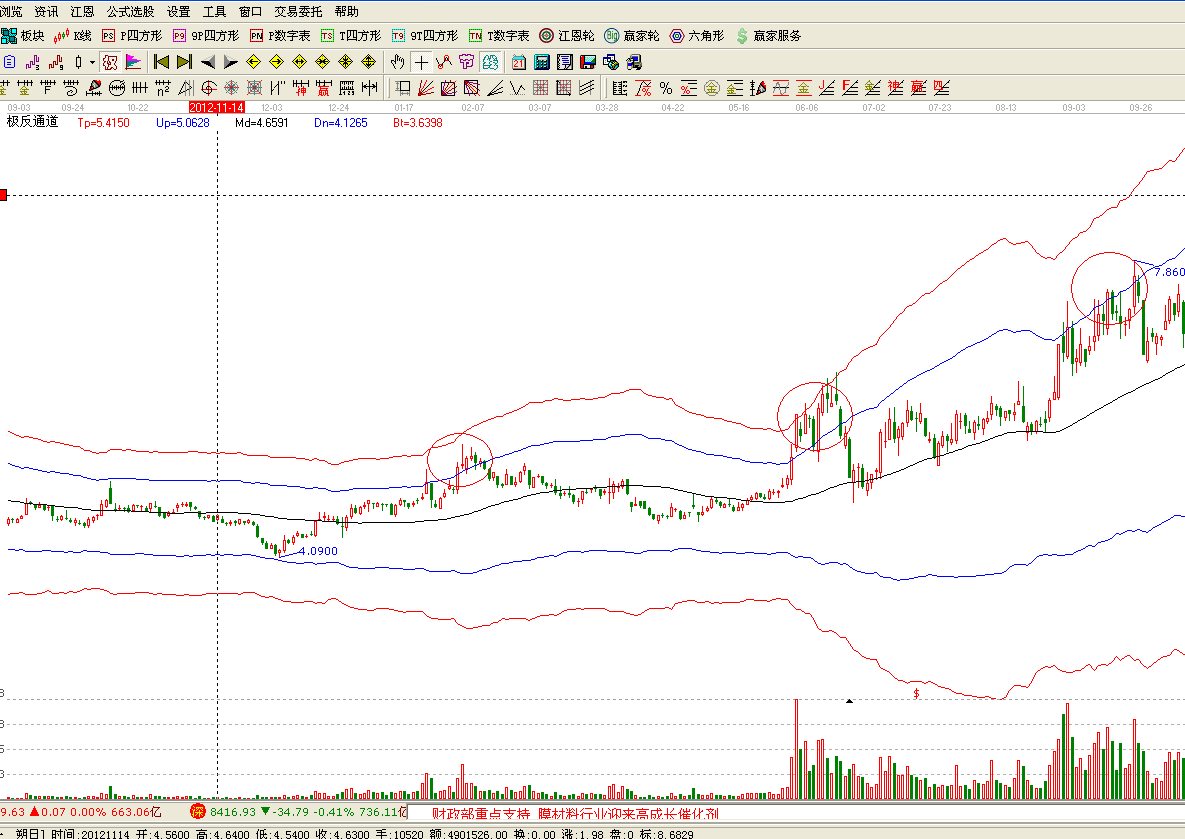Click the calculator icon in toolbar
The height and width of the screenshot is (839, 1185).
(541, 62)
